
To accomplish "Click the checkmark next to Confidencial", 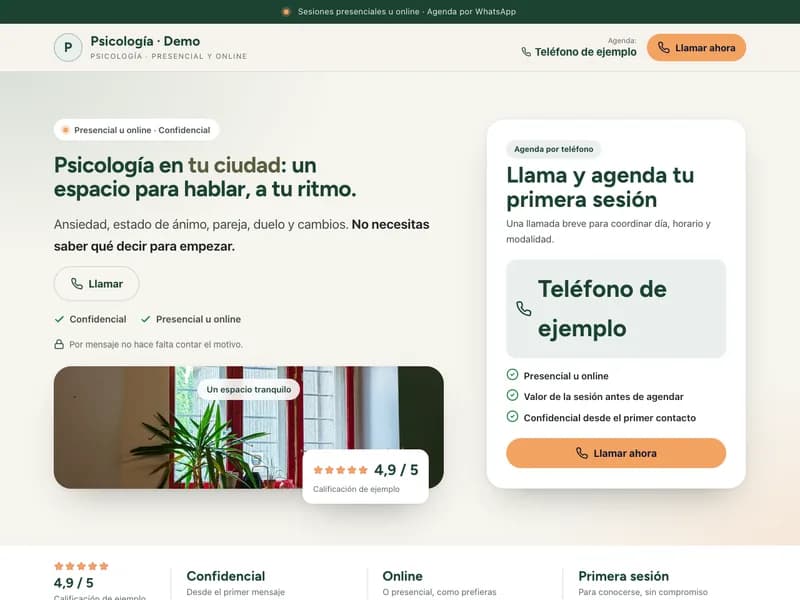I will click(59, 319).
